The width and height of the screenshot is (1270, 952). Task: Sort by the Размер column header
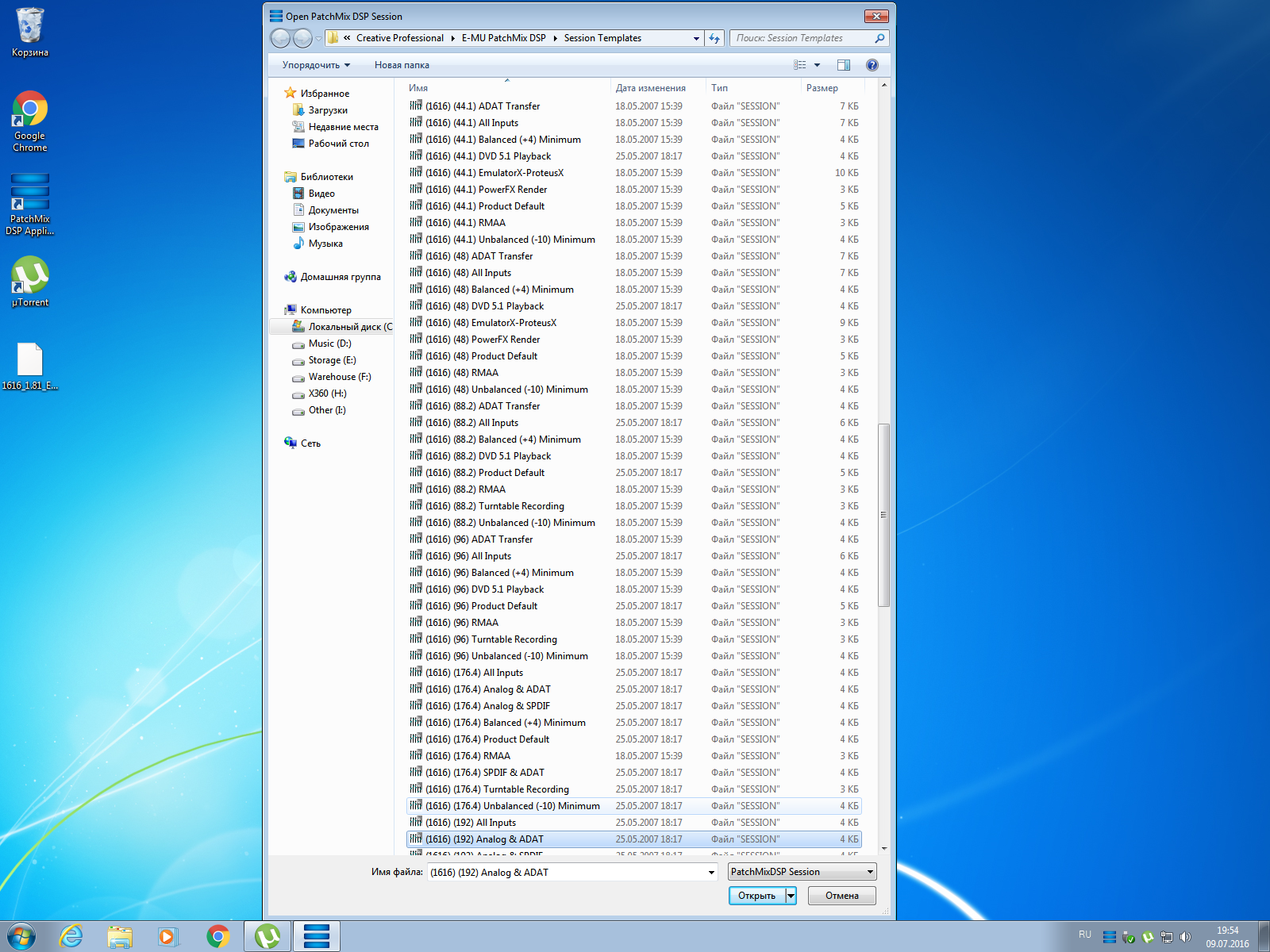click(x=832, y=88)
